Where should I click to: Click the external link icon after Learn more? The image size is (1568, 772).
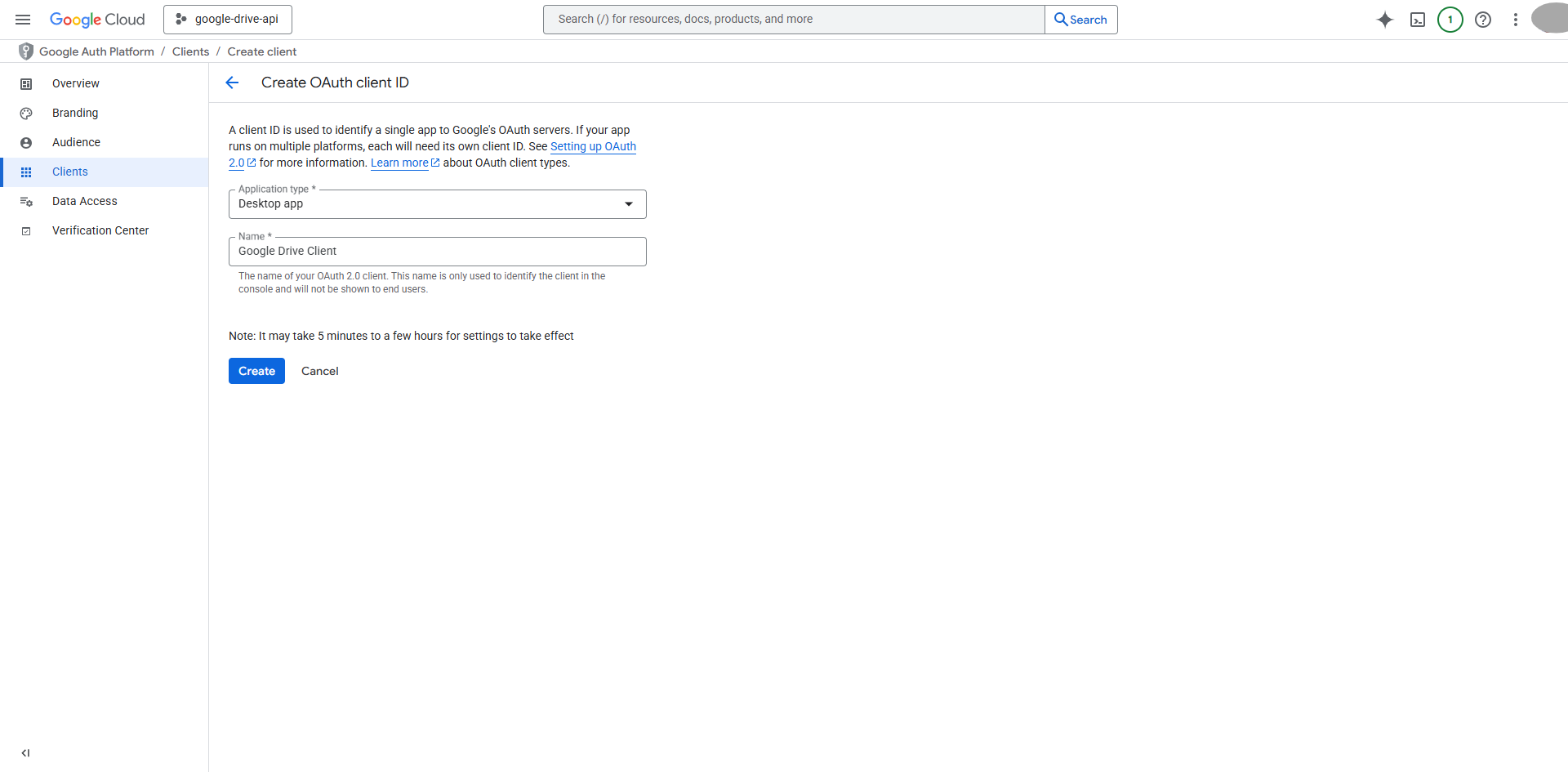[435, 163]
